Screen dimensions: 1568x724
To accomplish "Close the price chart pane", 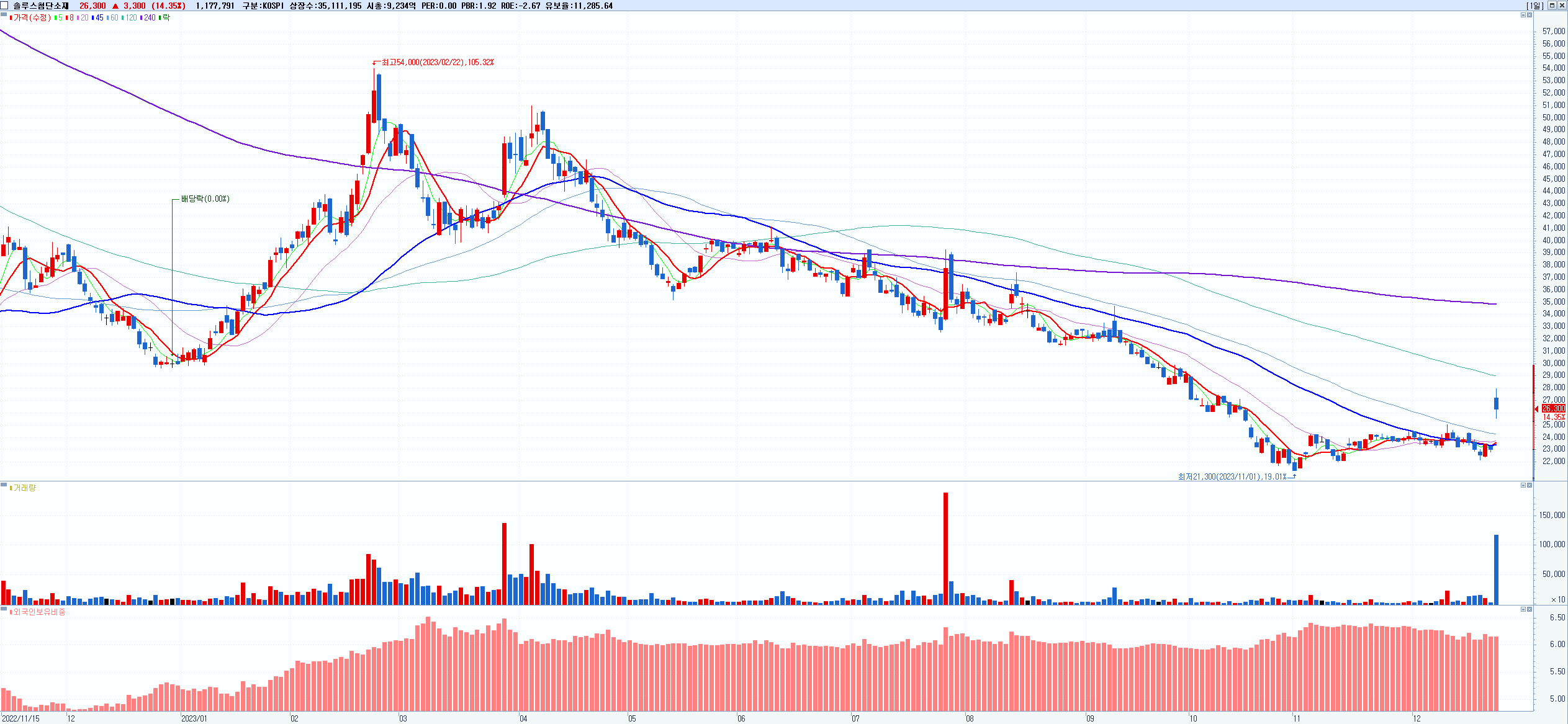I will pyautogui.click(x=1529, y=15).
